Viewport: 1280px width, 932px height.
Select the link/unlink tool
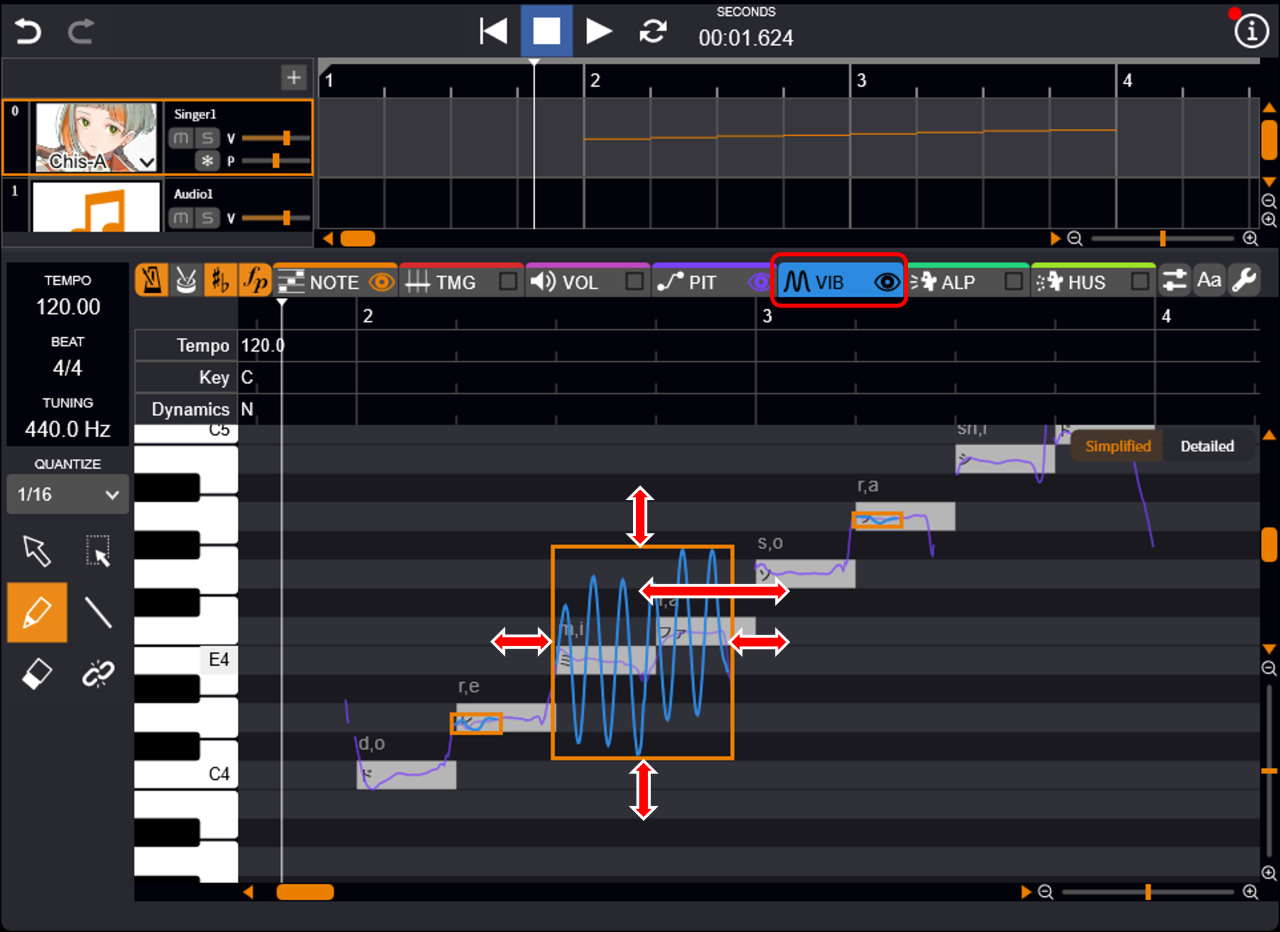[98, 674]
